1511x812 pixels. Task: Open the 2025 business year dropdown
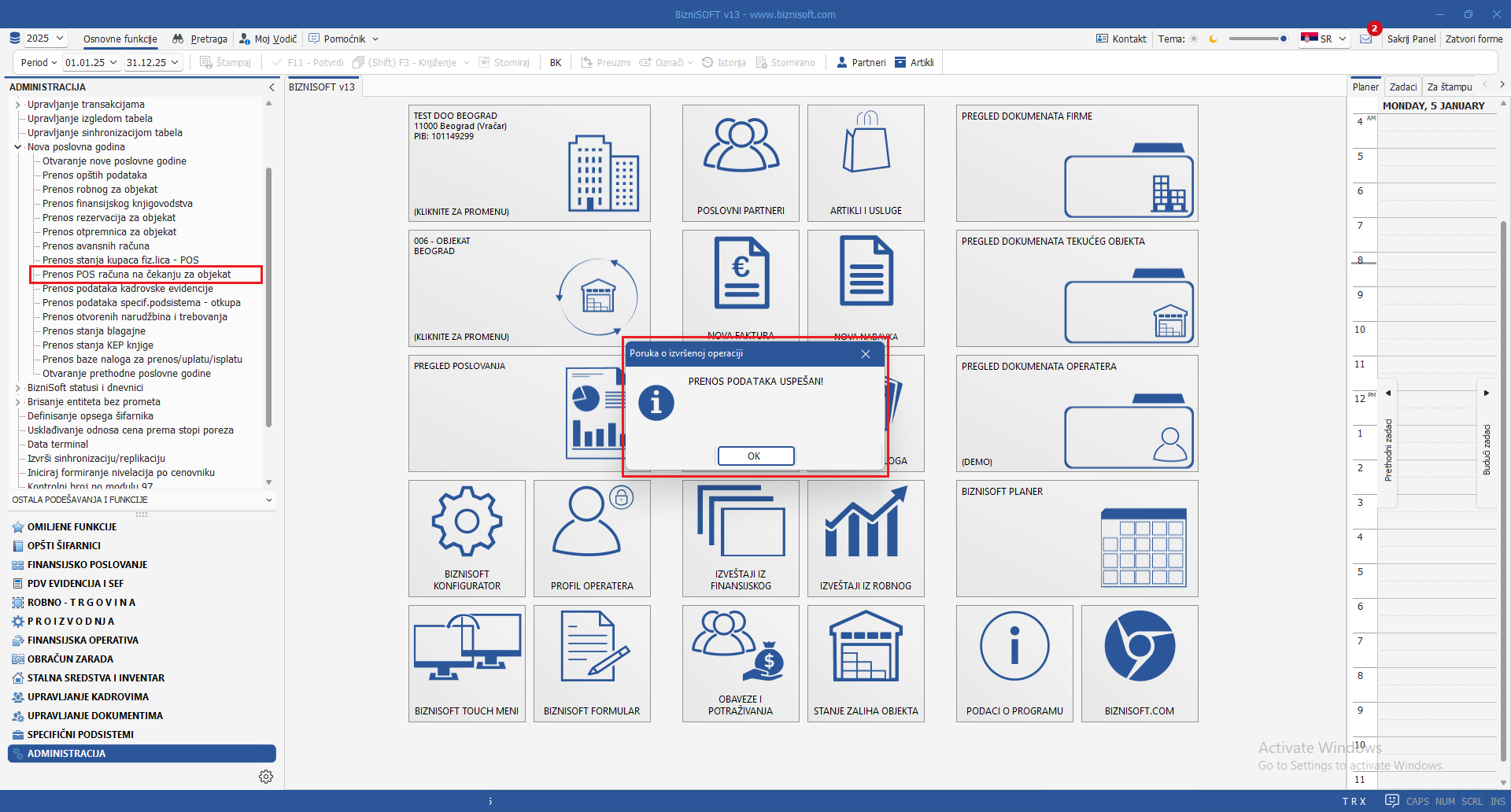(45, 39)
